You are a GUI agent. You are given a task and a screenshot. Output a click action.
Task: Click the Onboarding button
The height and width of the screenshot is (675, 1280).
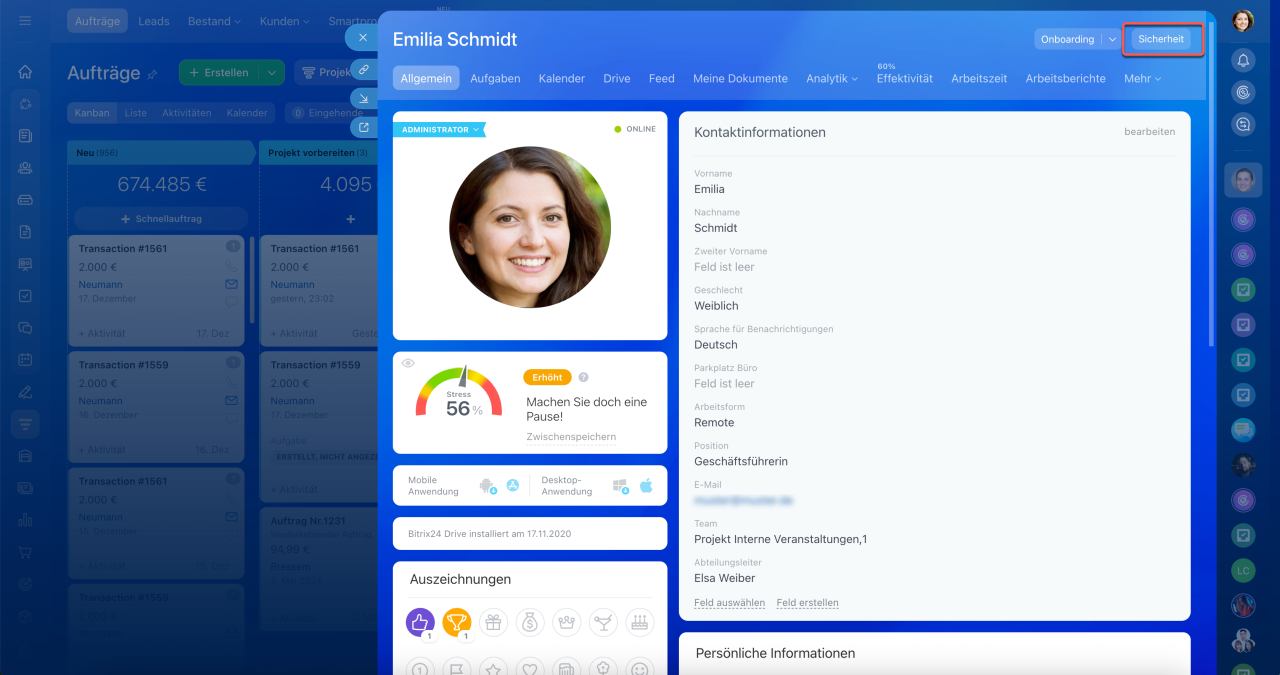tap(1067, 39)
